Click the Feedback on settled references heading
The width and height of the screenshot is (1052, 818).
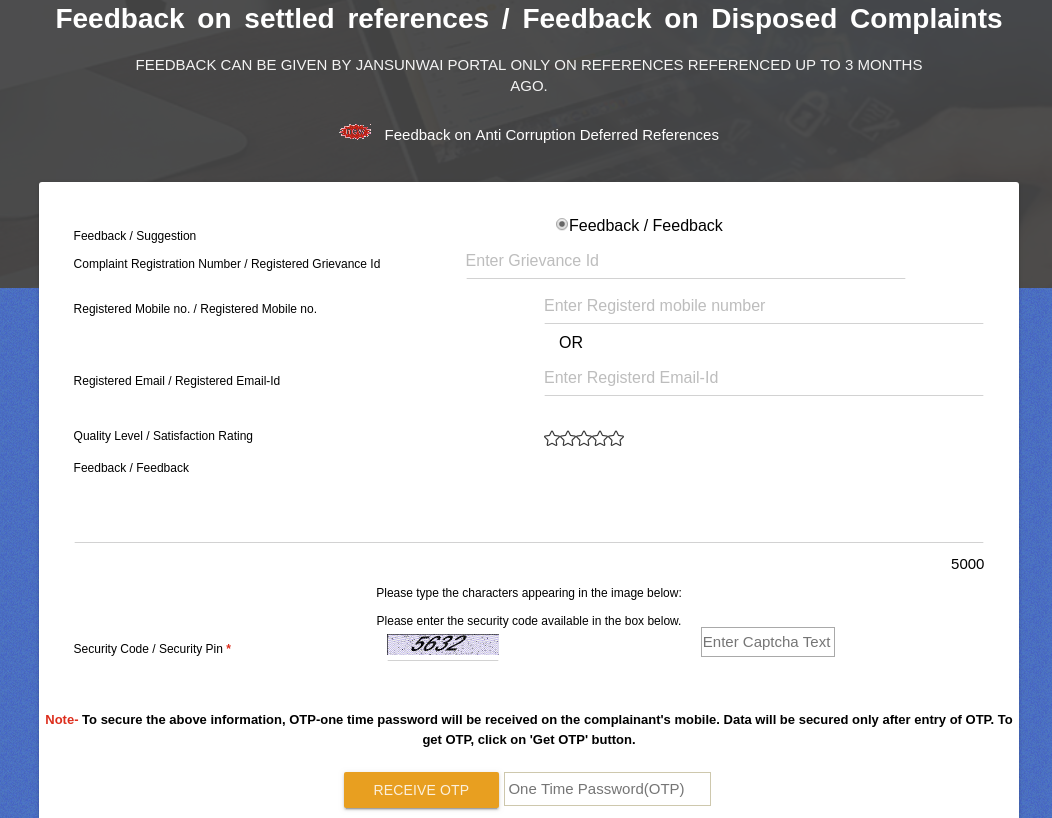(528, 18)
